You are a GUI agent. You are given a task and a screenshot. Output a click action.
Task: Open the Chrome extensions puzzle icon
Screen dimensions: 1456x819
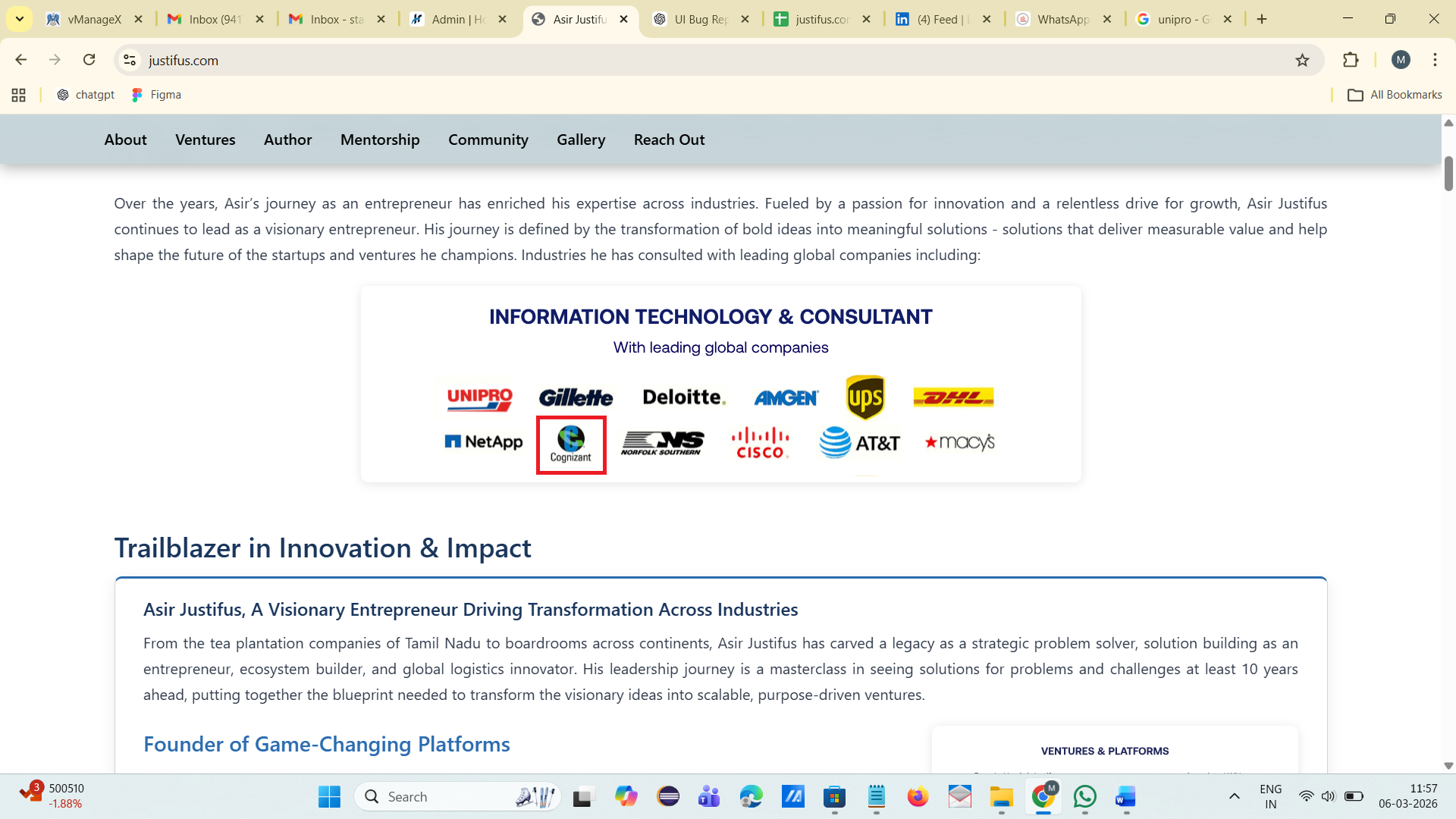pyautogui.click(x=1351, y=60)
